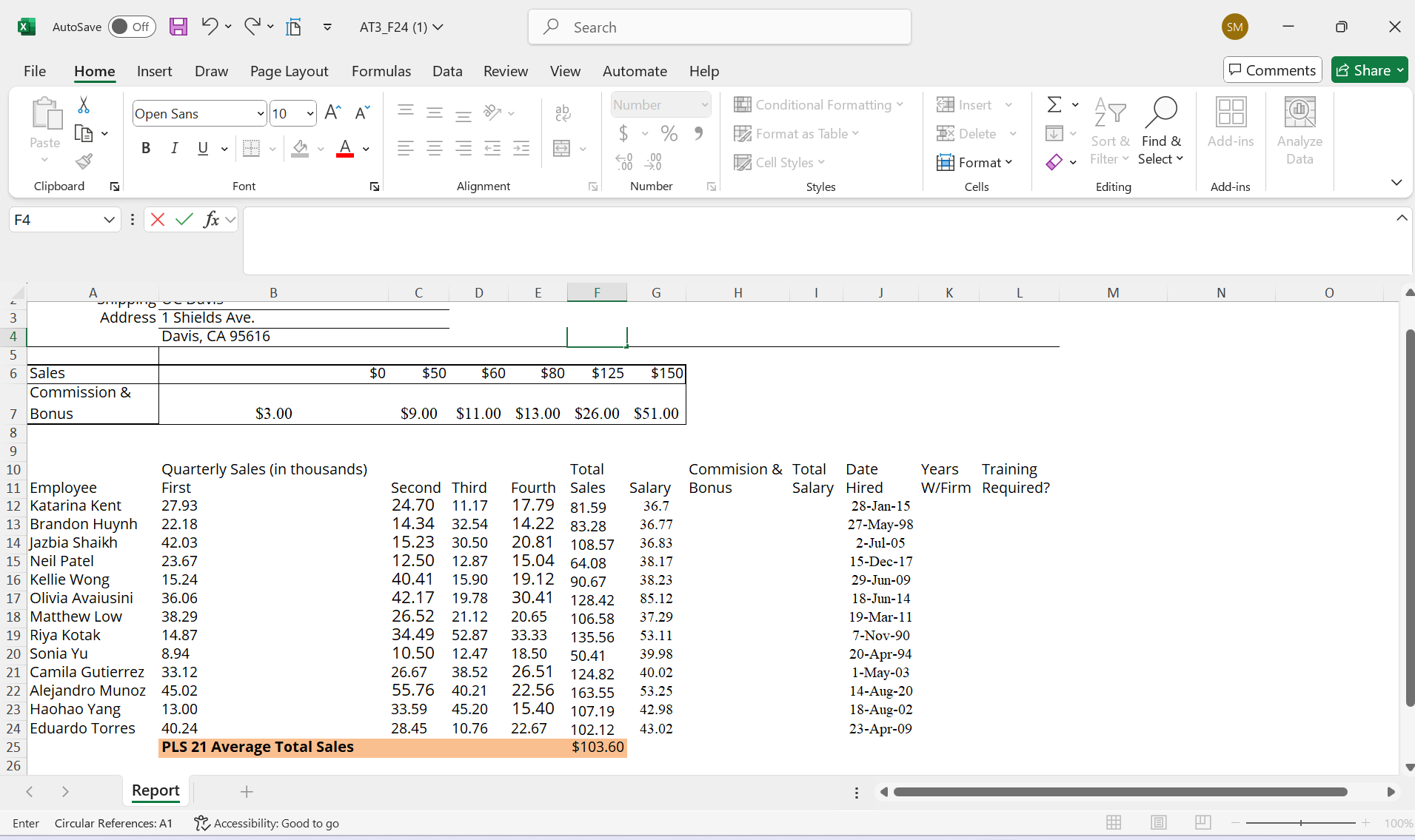Screen dimensions: 1415x840
Task: Toggle Middle Align
Action: click(x=435, y=112)
